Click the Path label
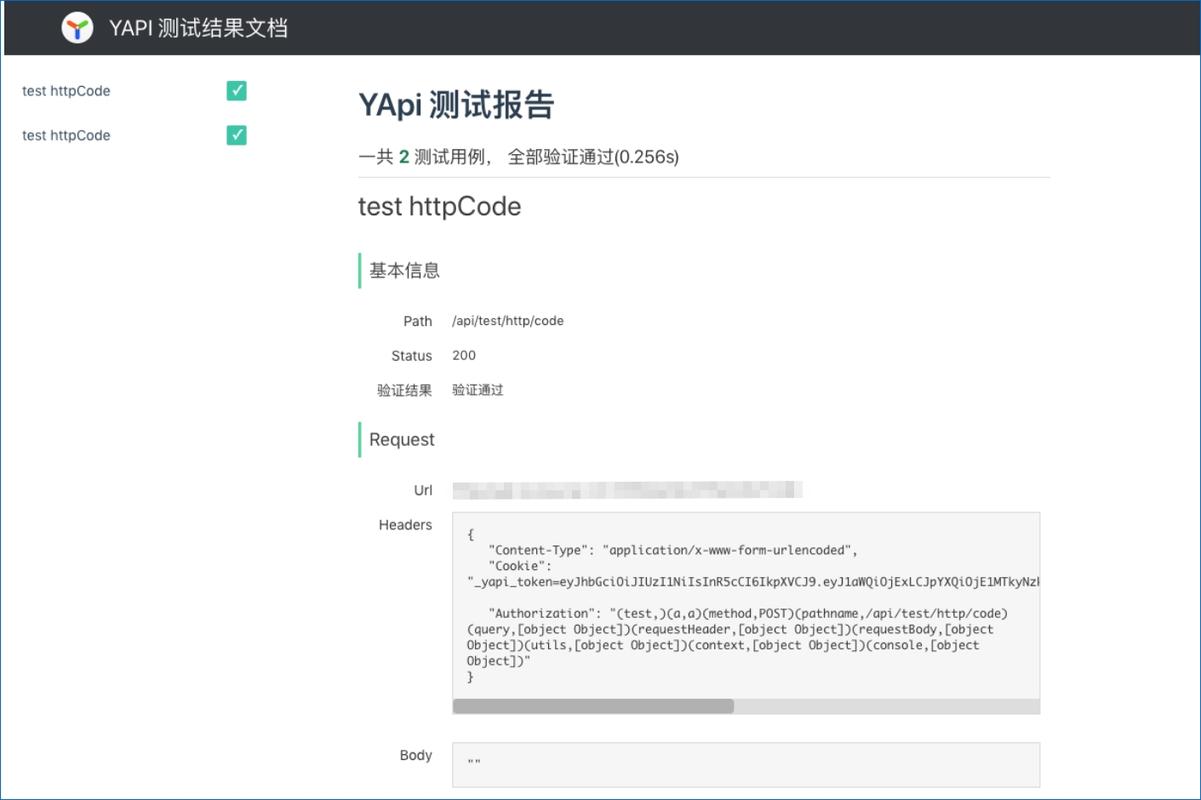This screenshot has width=1201, height=800. coord(418,321)
